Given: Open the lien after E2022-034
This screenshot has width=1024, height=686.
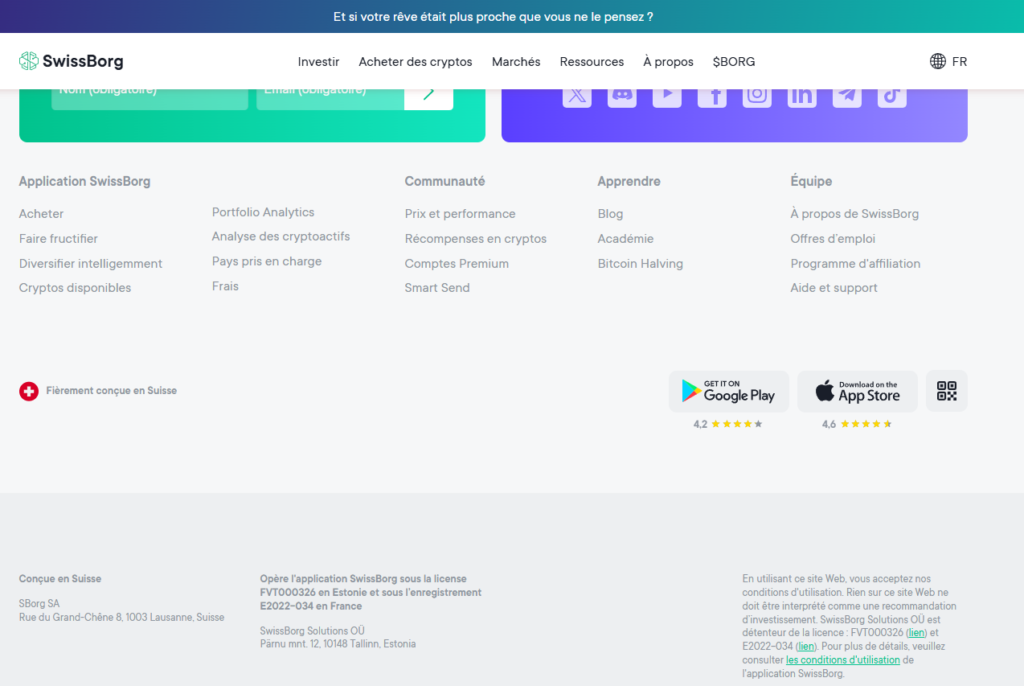Looking at the screenshot, I should [x=806, y=647].
